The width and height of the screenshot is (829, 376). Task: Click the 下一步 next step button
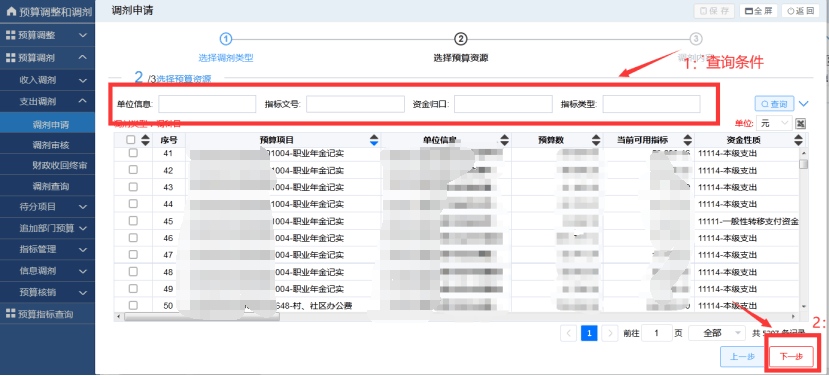tap(791, 356)
